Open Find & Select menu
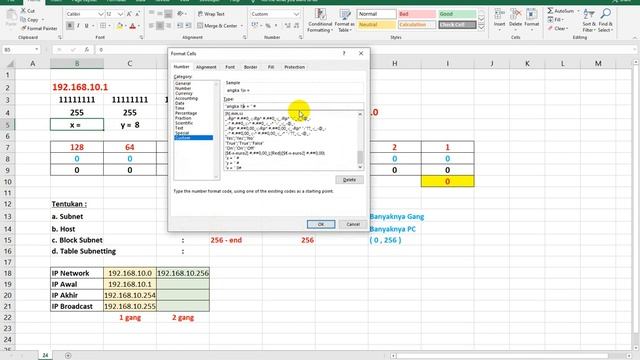640x360 pixels. [x=606, y=20]
